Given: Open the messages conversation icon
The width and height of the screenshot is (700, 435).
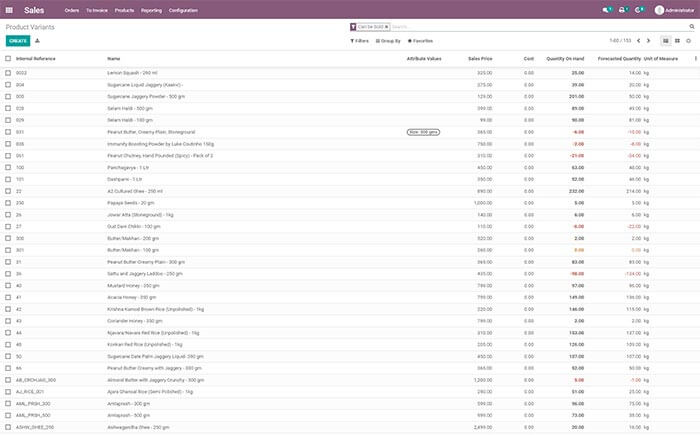Looking at the screenshot, I should (x=606, y=10).
